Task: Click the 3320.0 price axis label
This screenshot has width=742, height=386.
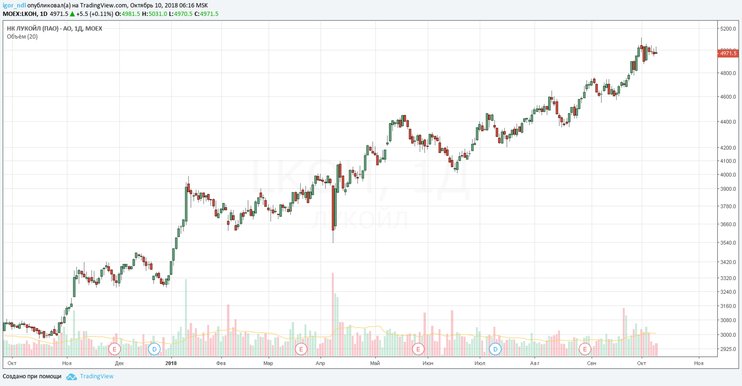Action: pyautogui.click(x=729, y=278)
